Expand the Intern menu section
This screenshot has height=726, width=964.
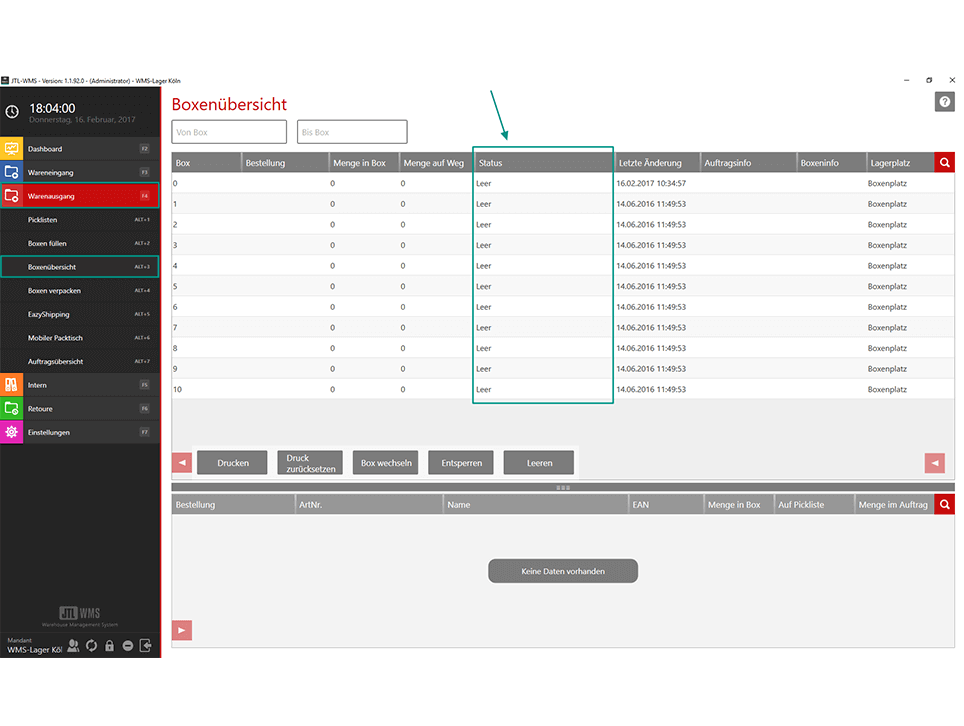[x=80, y=385]
